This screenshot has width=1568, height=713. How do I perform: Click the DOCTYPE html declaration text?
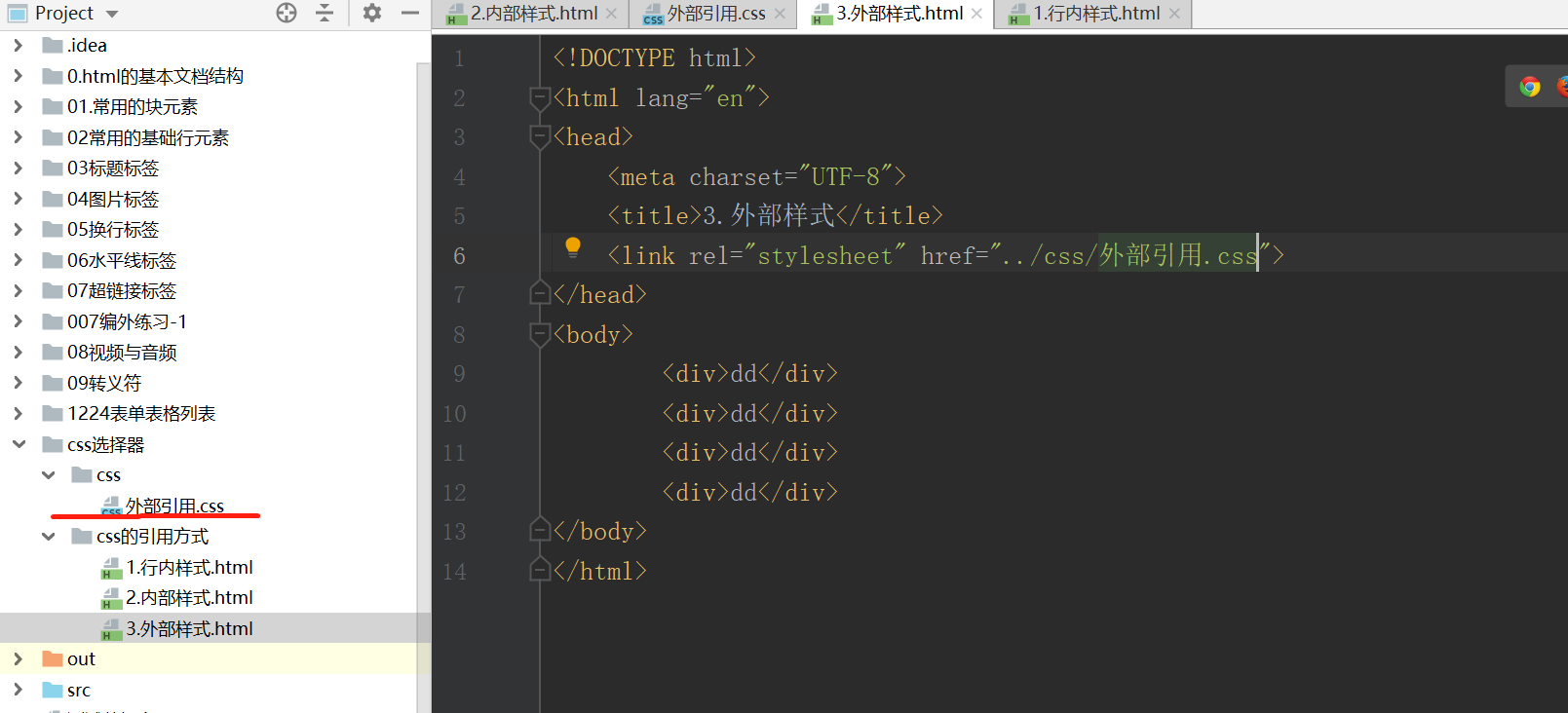[655, 58]
